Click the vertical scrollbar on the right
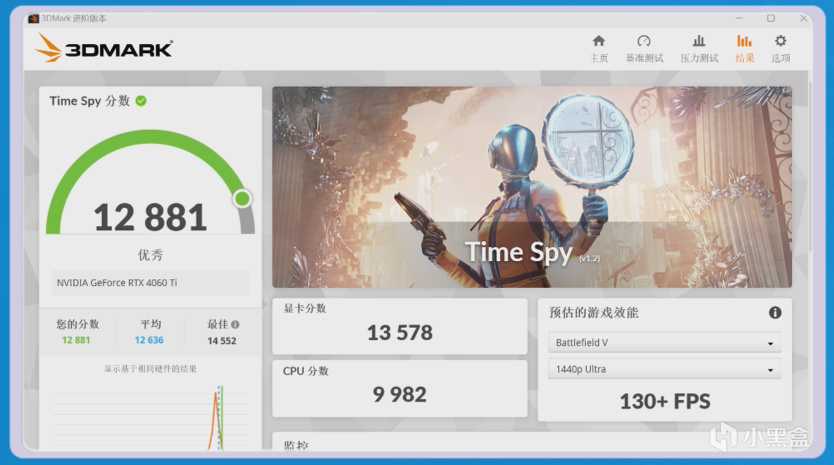This screenshot has height=465, width=834. (x=810, y=165)
